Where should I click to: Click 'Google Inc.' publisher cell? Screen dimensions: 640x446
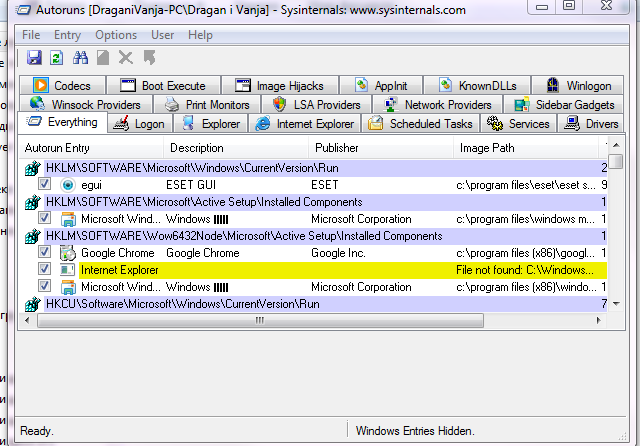[338, 253]
